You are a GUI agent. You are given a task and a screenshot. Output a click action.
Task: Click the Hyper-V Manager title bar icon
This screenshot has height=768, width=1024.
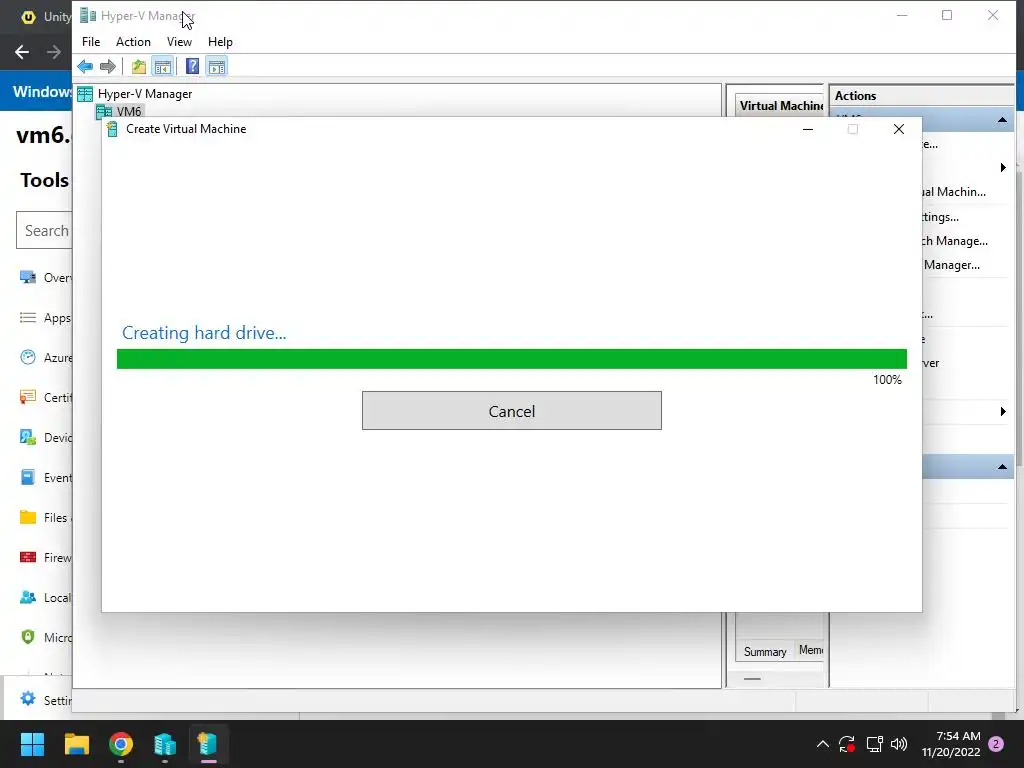[x=88, y=15]
